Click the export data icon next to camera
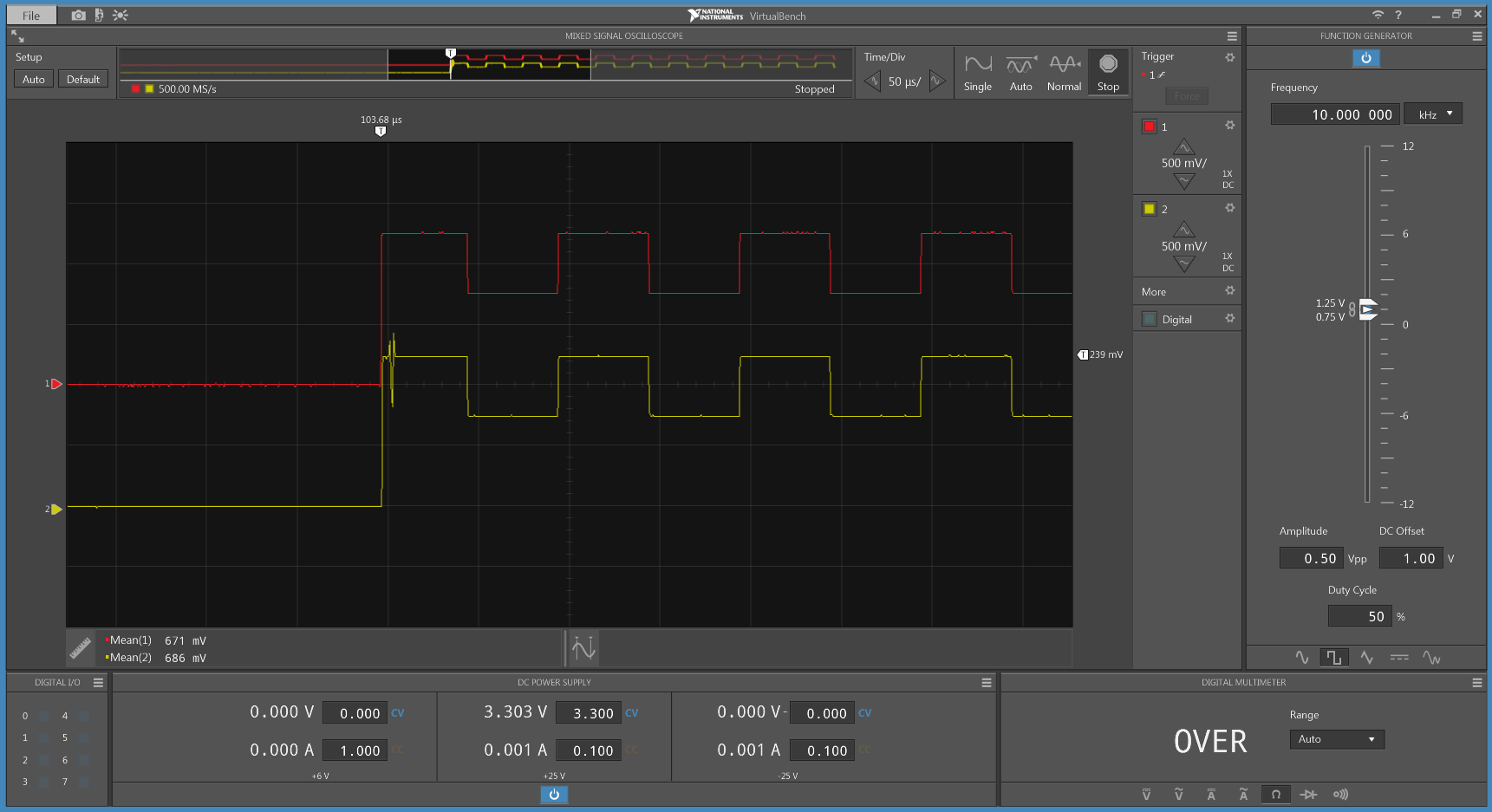 click(99, 16)
